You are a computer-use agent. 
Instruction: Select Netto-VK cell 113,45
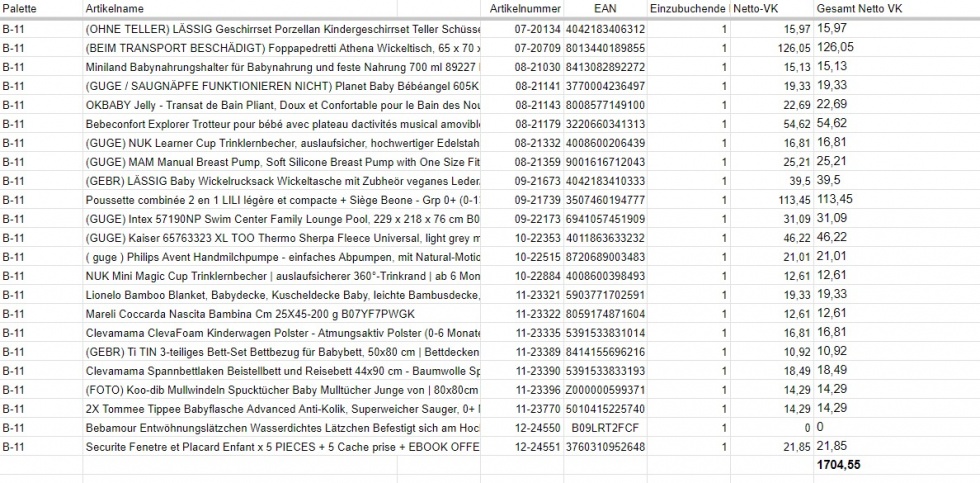[x=771, y=200]
